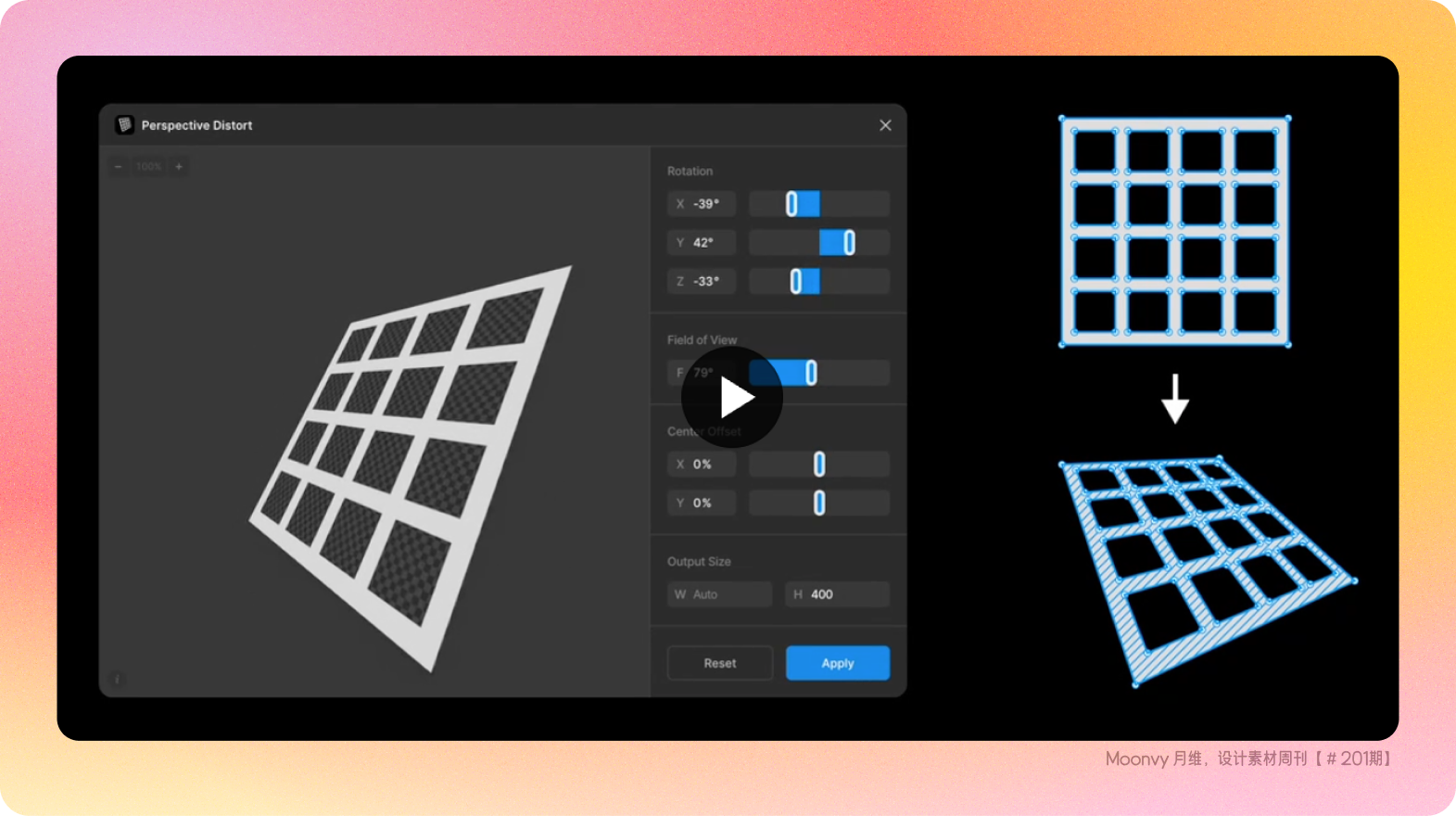Click the Perspective Distort plugin icon

tap(124, 125)
